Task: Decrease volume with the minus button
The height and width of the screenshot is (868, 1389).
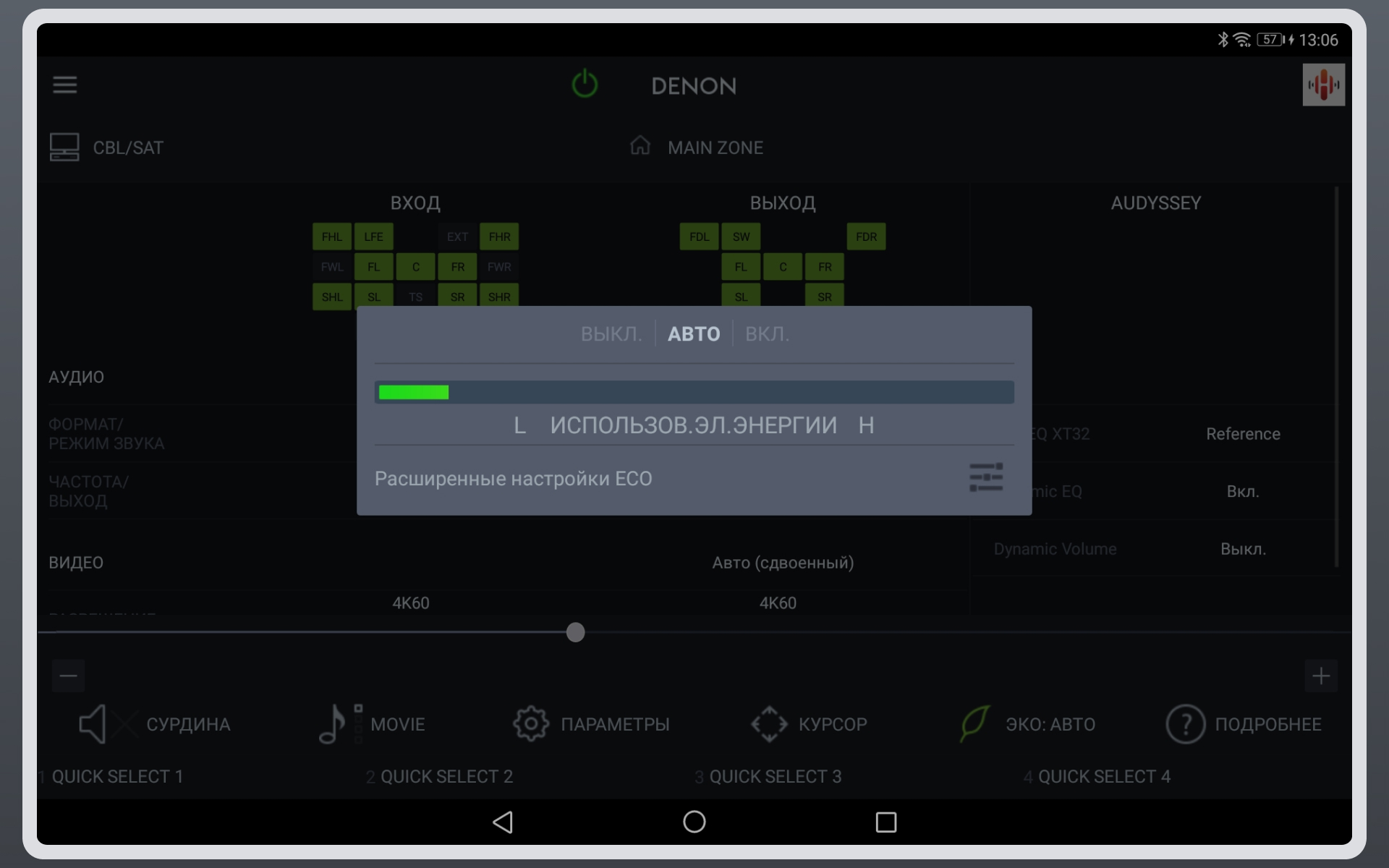Action: pos(69,676)
